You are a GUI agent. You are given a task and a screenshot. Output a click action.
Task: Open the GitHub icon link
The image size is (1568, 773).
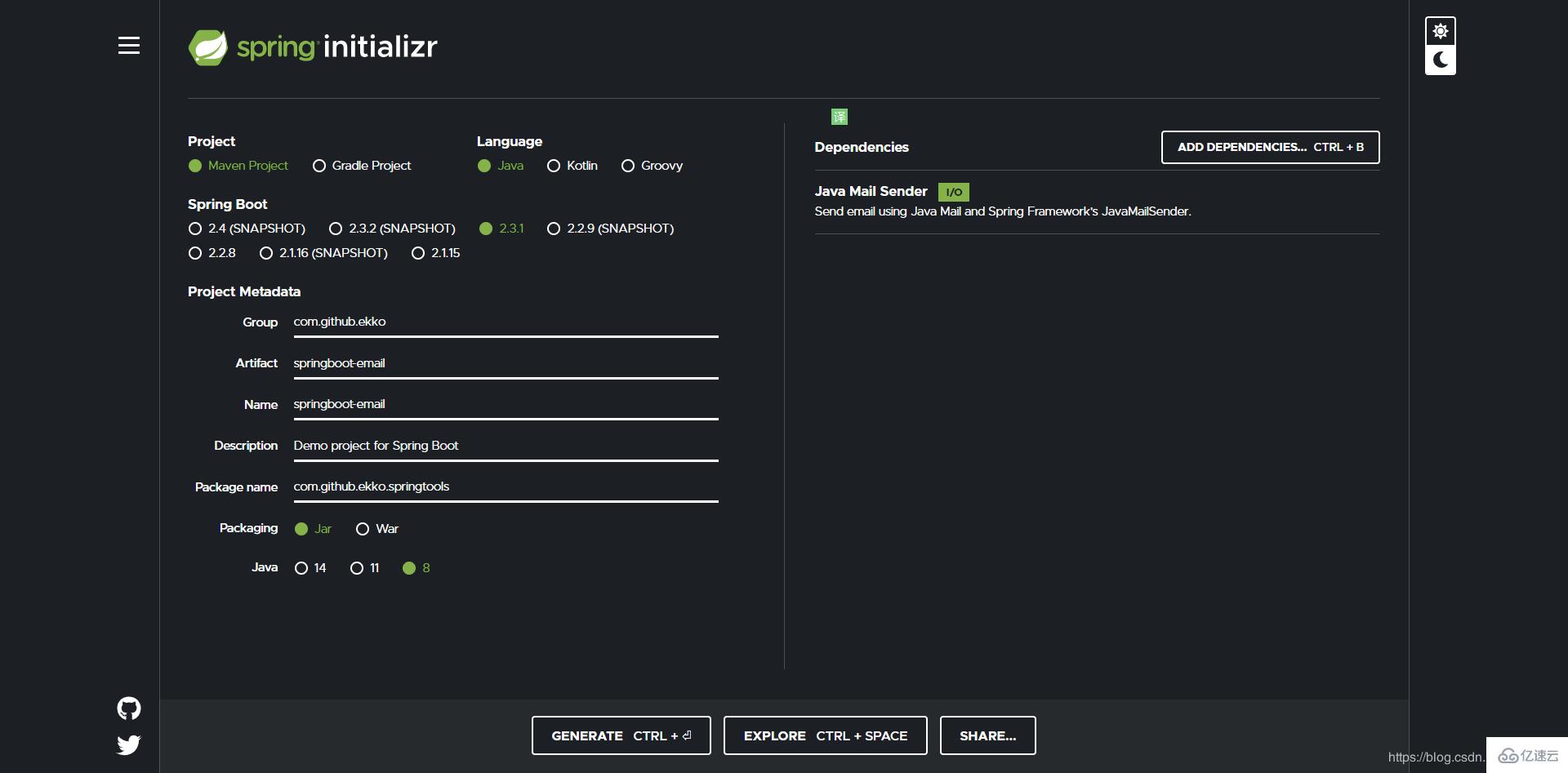129,708
